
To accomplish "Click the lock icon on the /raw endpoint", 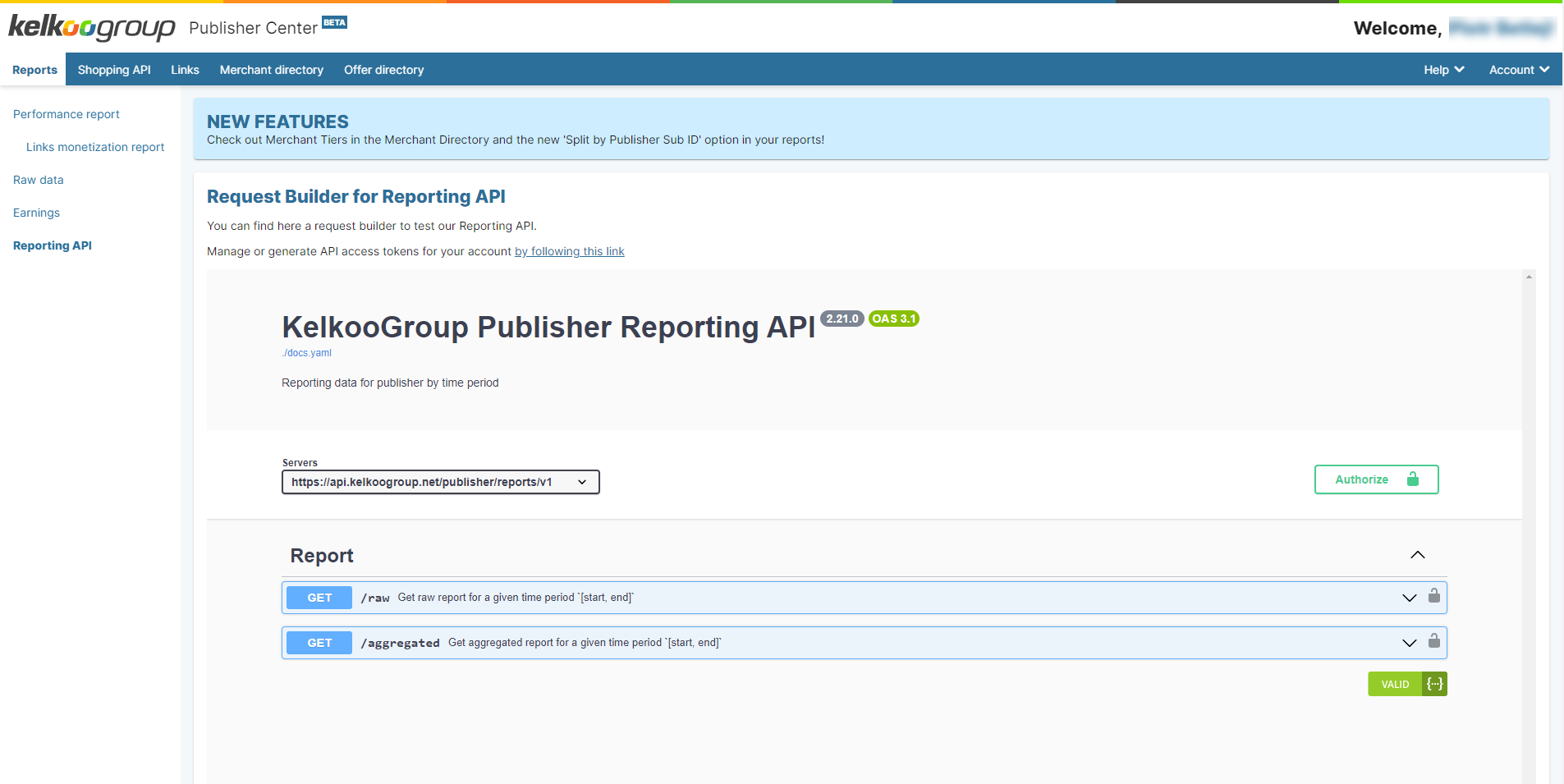I will coord(1433,596).
